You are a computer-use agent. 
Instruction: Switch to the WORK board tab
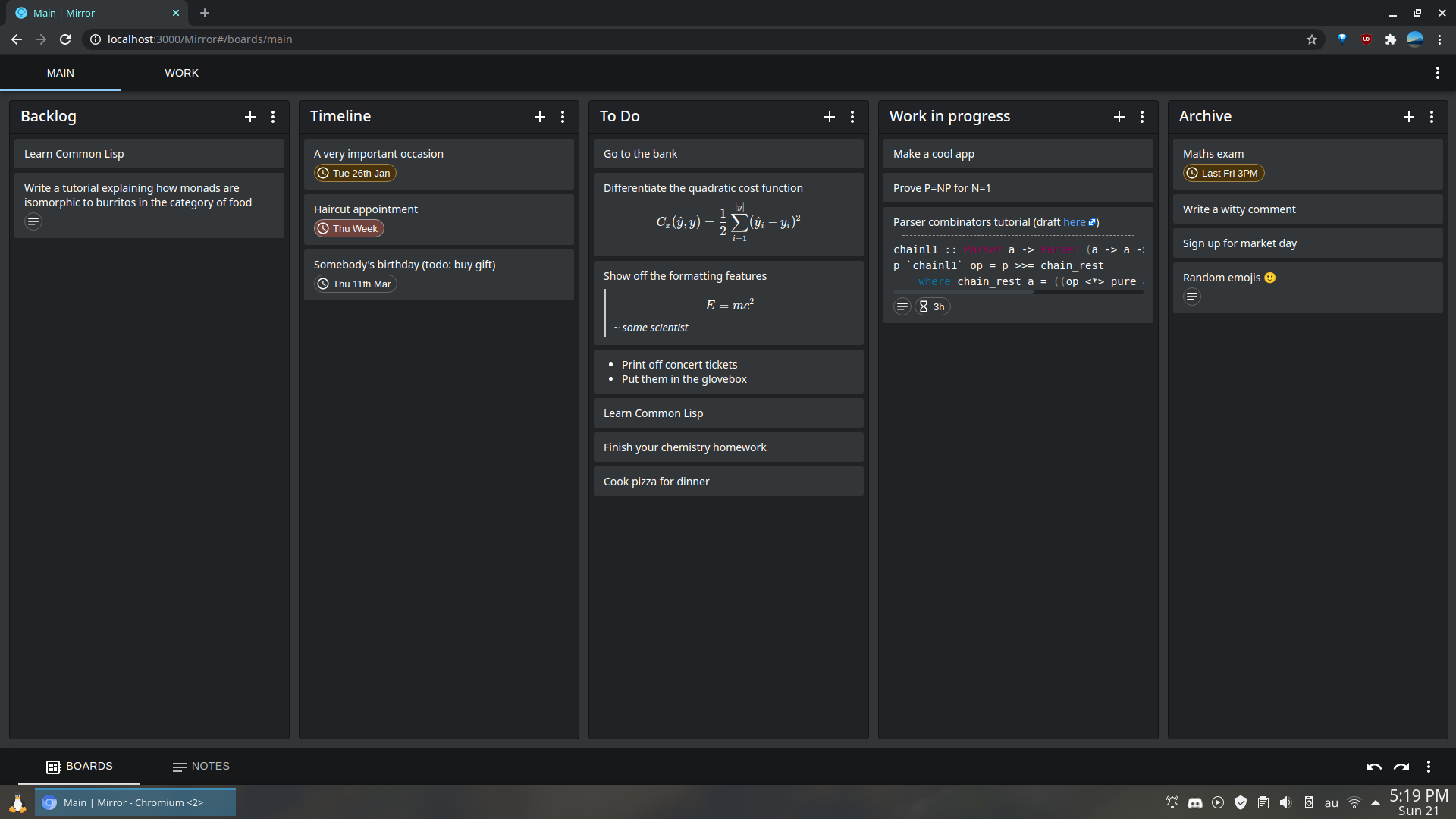pos(181,73)
